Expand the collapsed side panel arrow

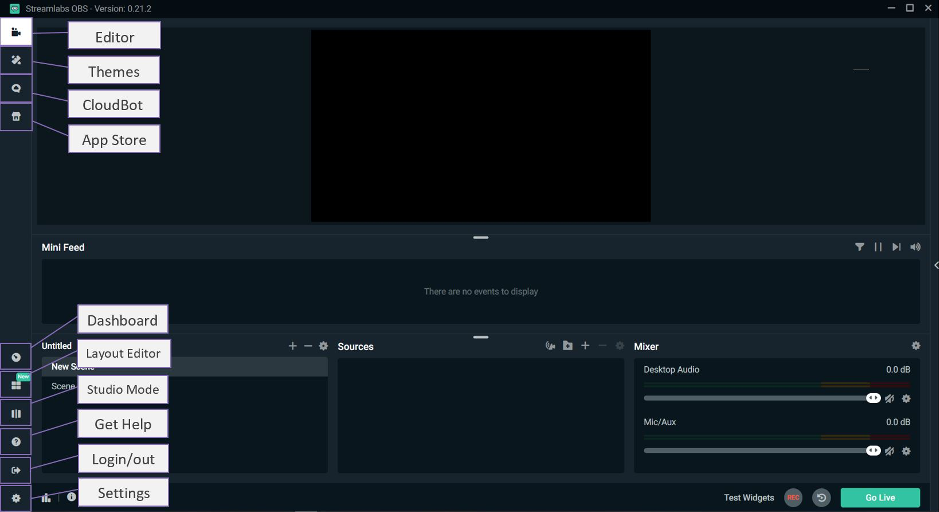coord(936,265)
